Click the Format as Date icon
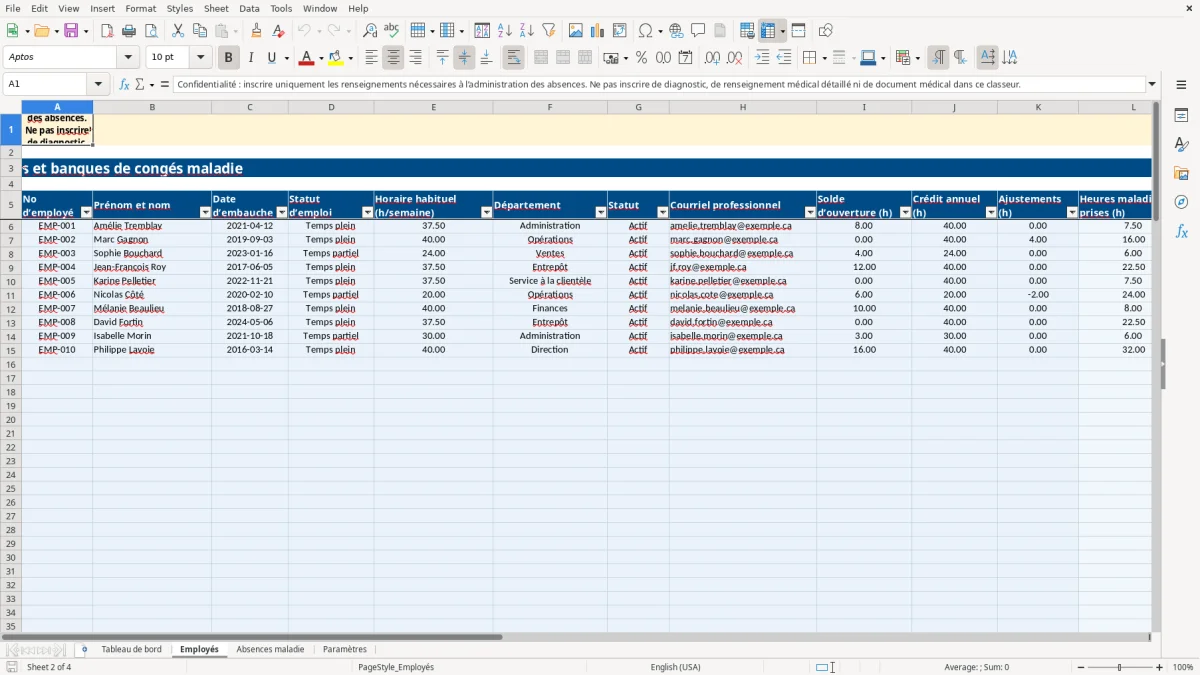 [x=685, y=57]
